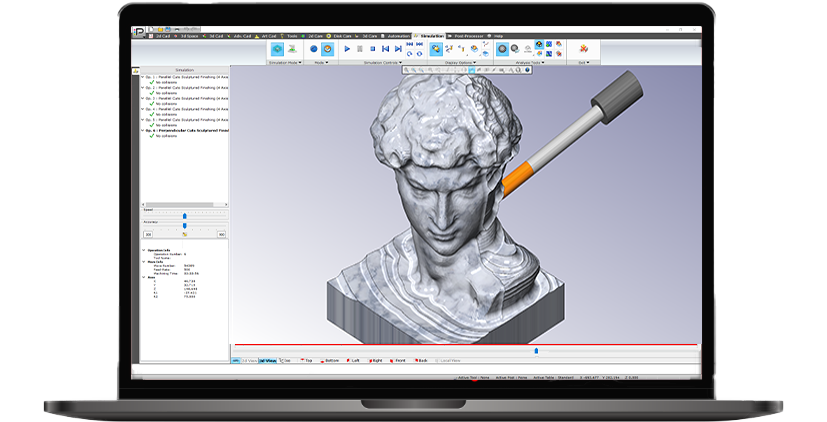The height and width of the screenshot is (422, 827).
Task: Switch to the Automation tab
Action: tap(396, 36)
